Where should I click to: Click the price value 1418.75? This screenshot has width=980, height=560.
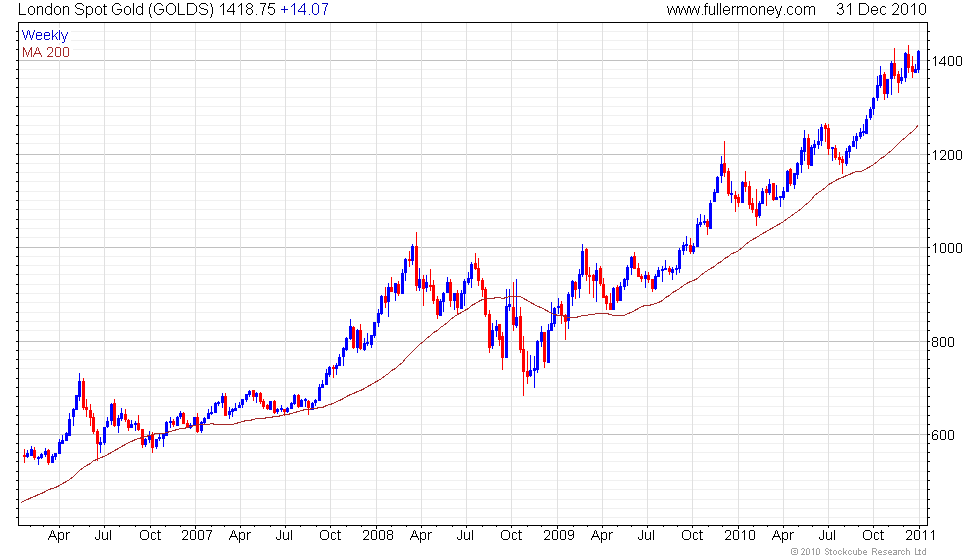click(x=247, y=9)
